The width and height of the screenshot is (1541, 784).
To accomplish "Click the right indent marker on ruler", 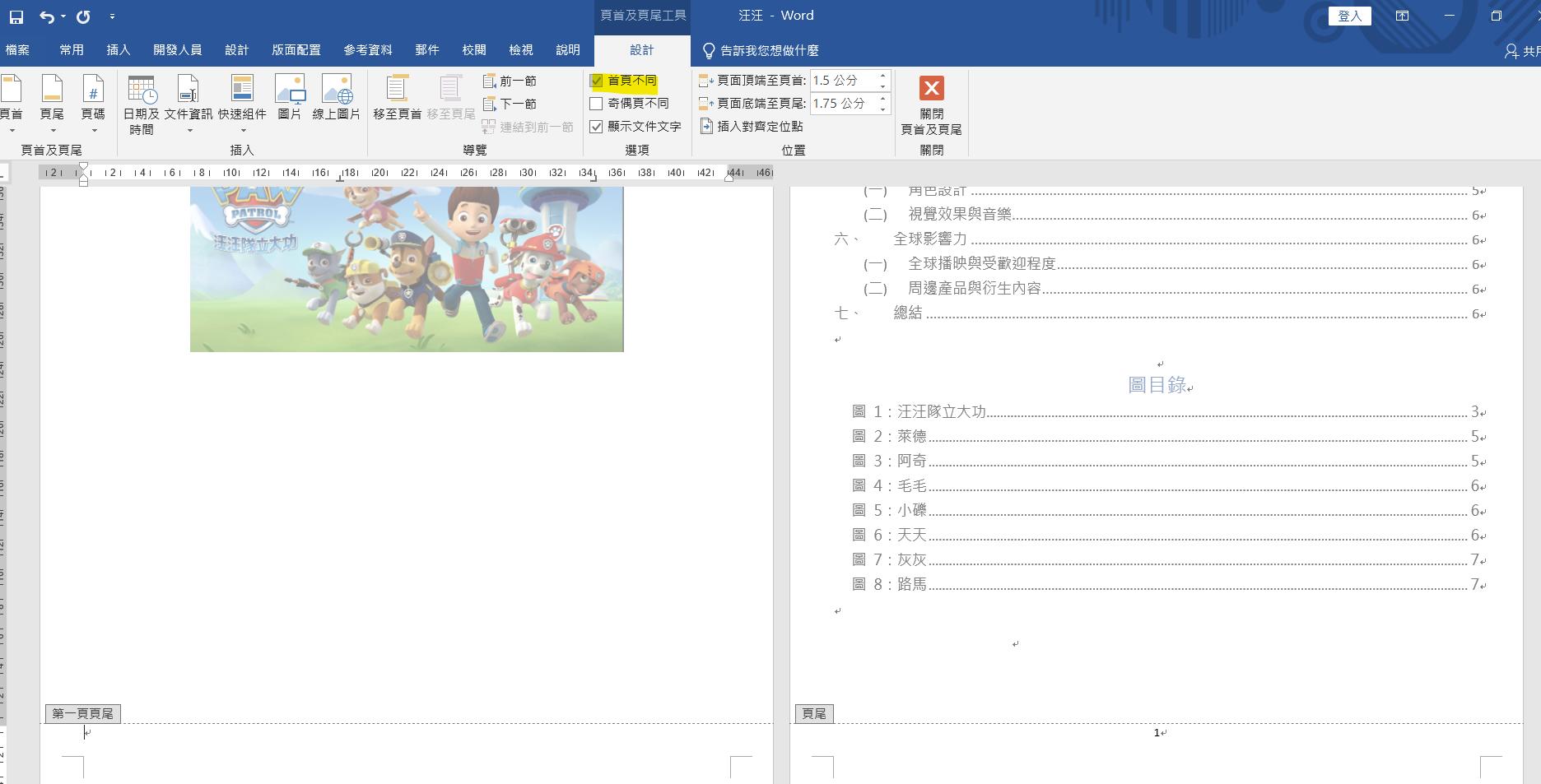I will pyautogui.click(x=729, y=176).
